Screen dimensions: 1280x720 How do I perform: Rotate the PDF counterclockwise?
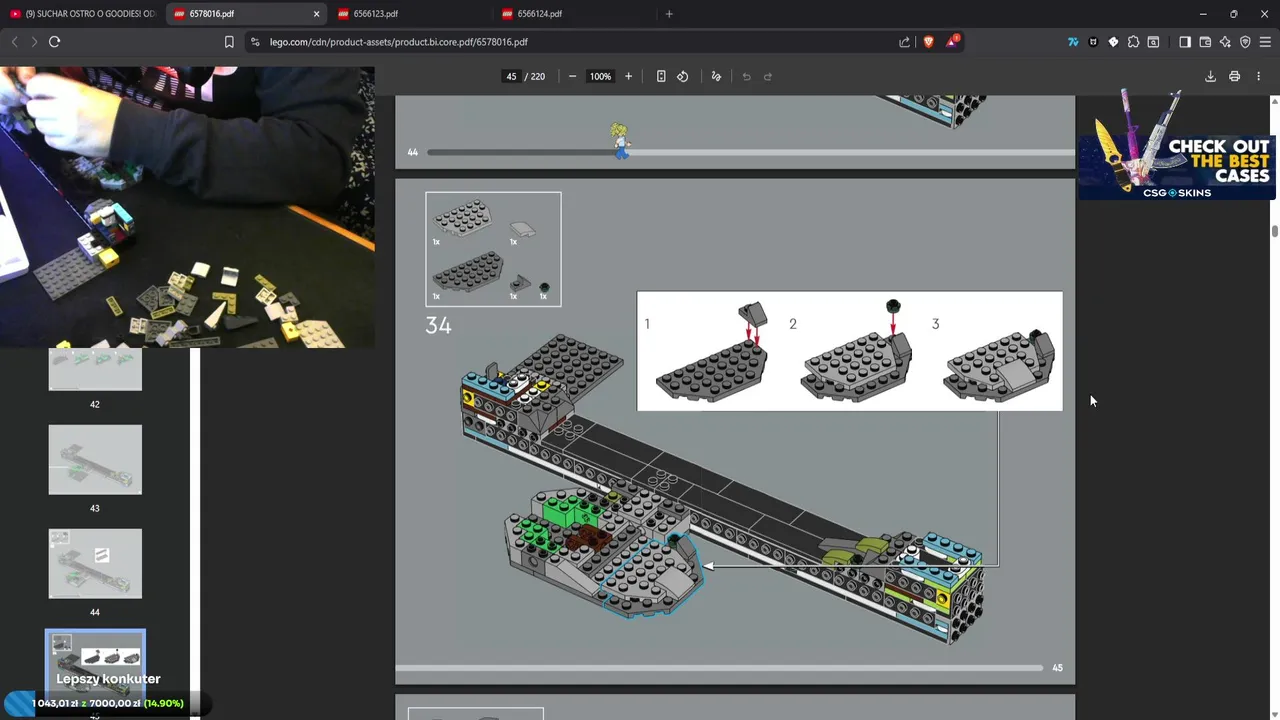point(683,76)
